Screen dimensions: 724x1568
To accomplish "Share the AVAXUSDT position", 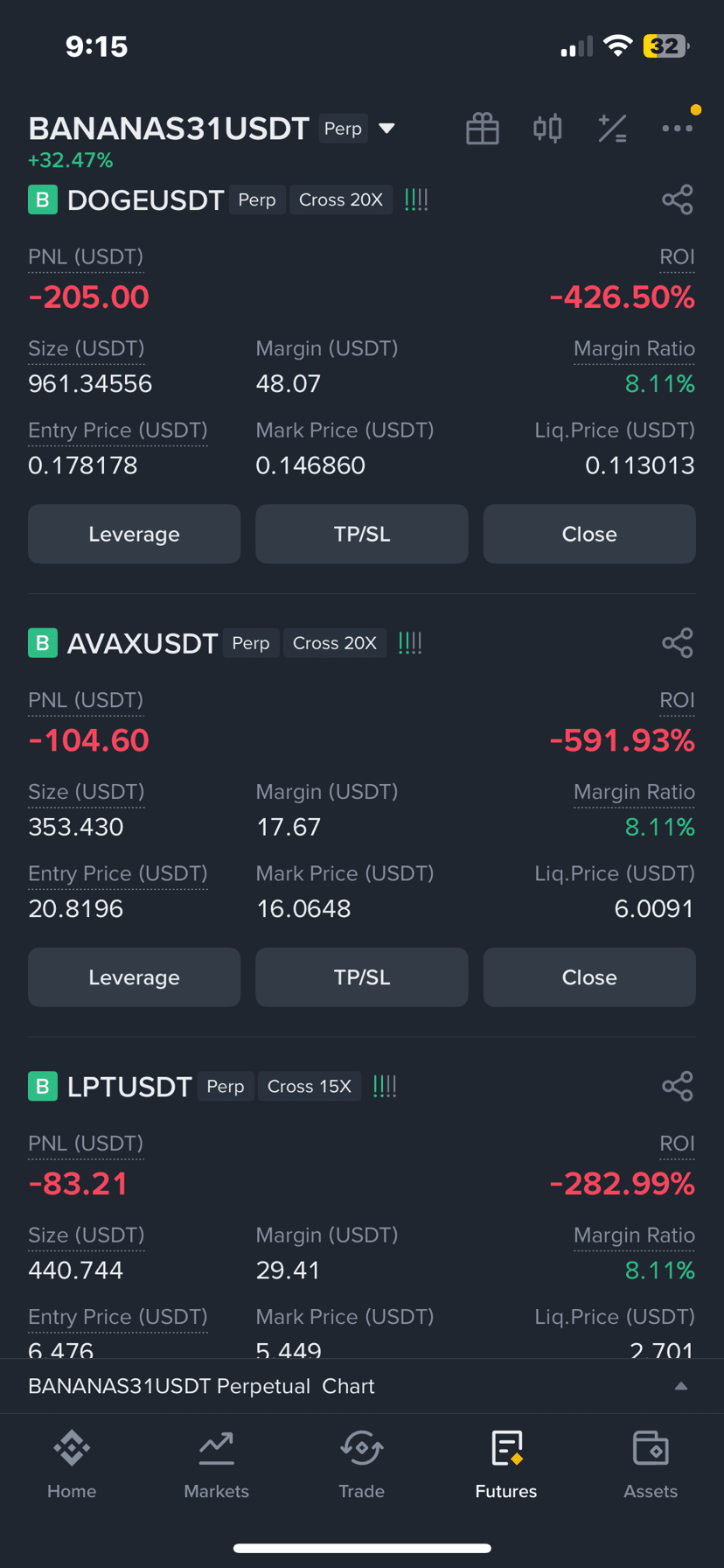I will 678,643.
